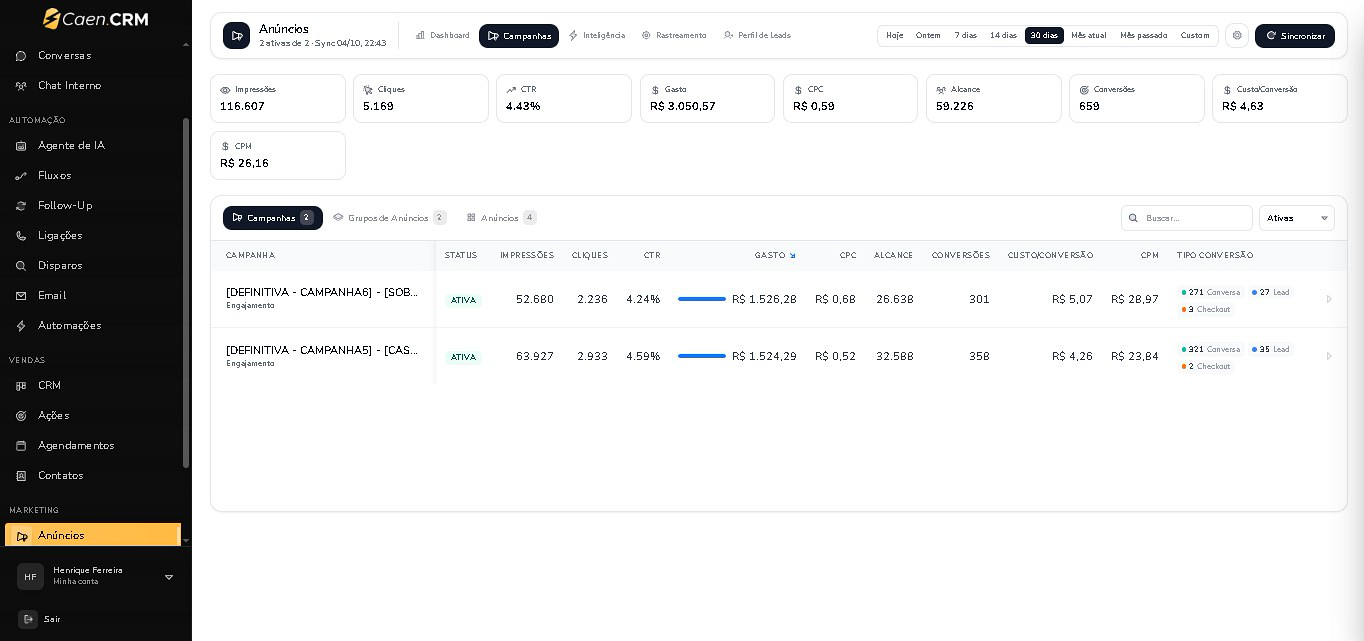Switch to the Dashboard tab
Viewport: 1364px width, 641px height.
pos(442,36)
